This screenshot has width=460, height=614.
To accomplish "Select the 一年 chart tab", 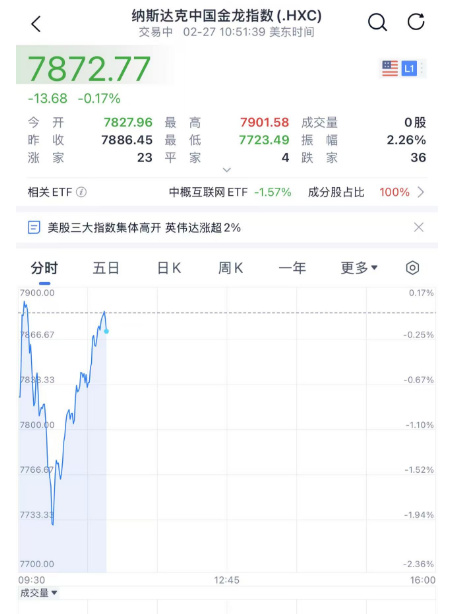I will click(x=292, y=268).
